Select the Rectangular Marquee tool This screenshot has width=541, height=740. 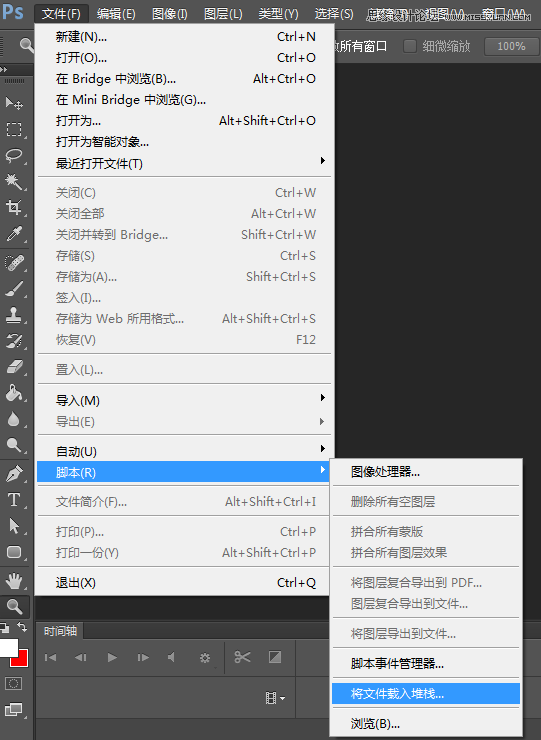(14, 129)
